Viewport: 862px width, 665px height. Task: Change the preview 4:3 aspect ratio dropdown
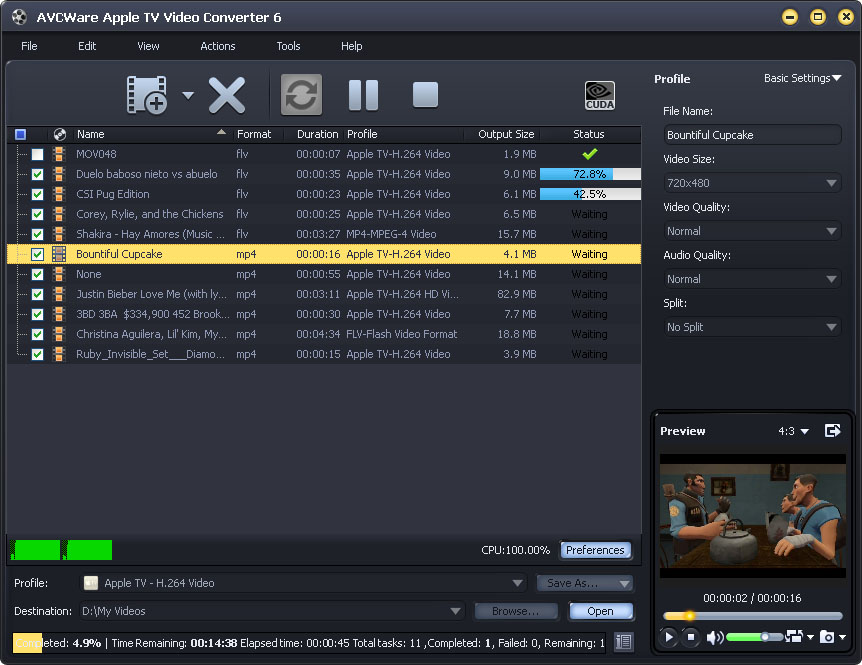click(x=793, y=431)
